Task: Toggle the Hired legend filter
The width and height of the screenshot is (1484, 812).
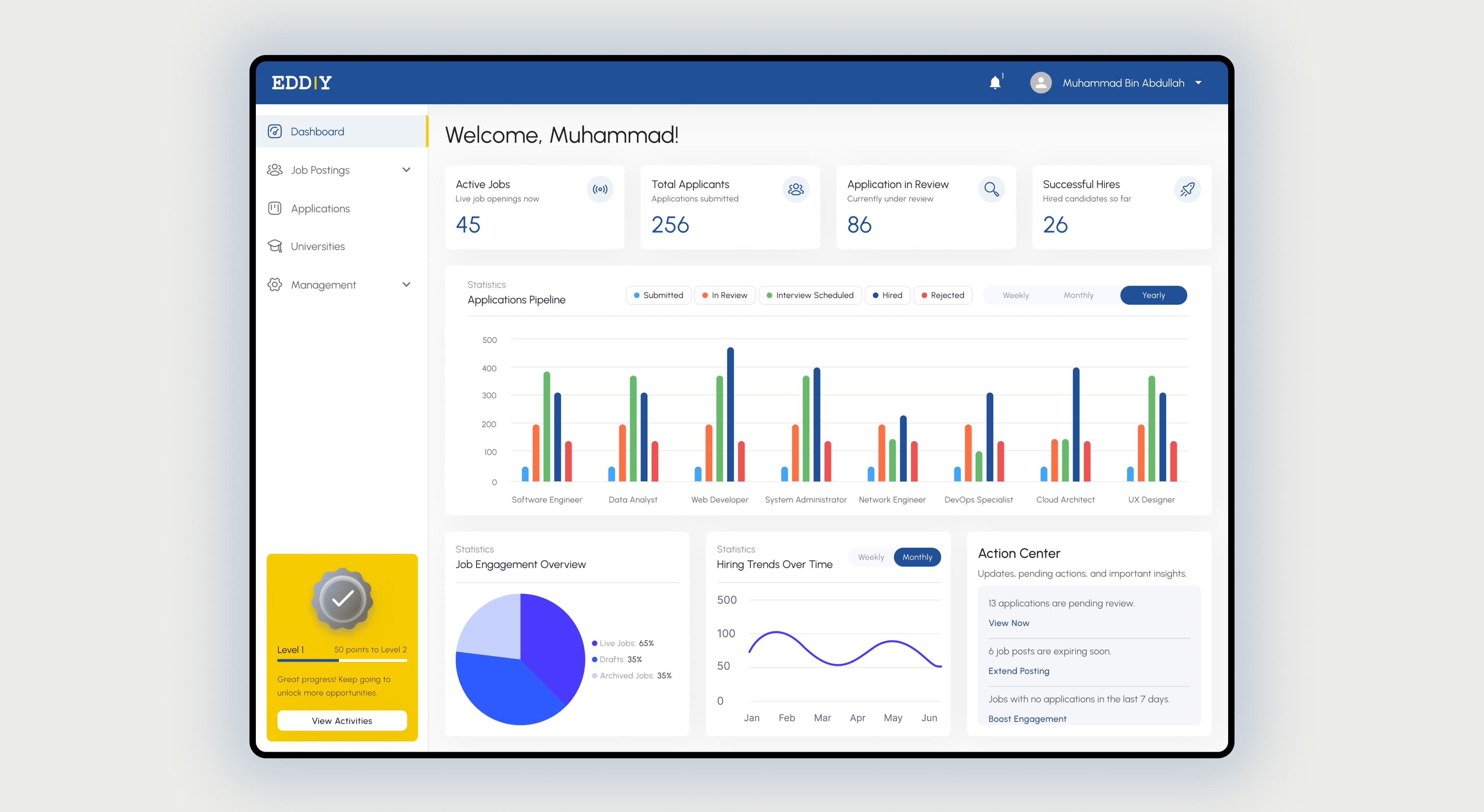Action: click(x=888, y=295)
